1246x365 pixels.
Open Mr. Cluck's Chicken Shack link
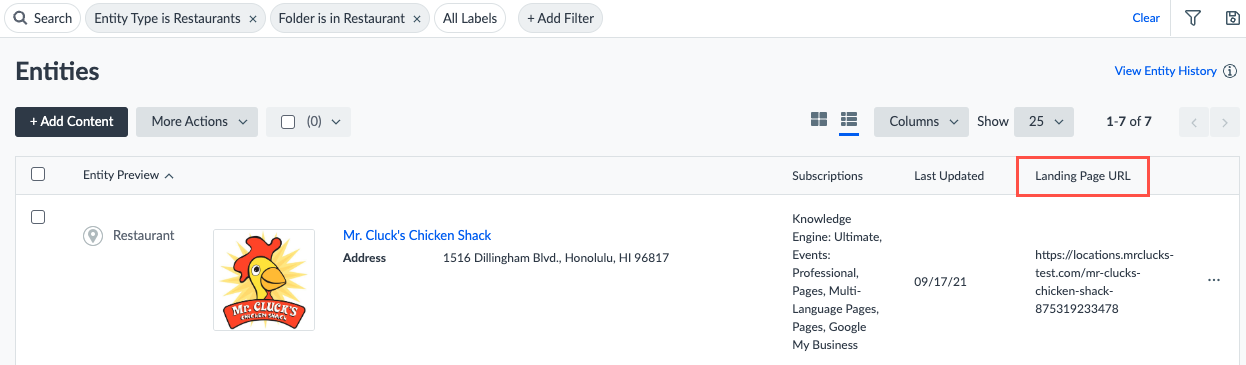[417, 235]
